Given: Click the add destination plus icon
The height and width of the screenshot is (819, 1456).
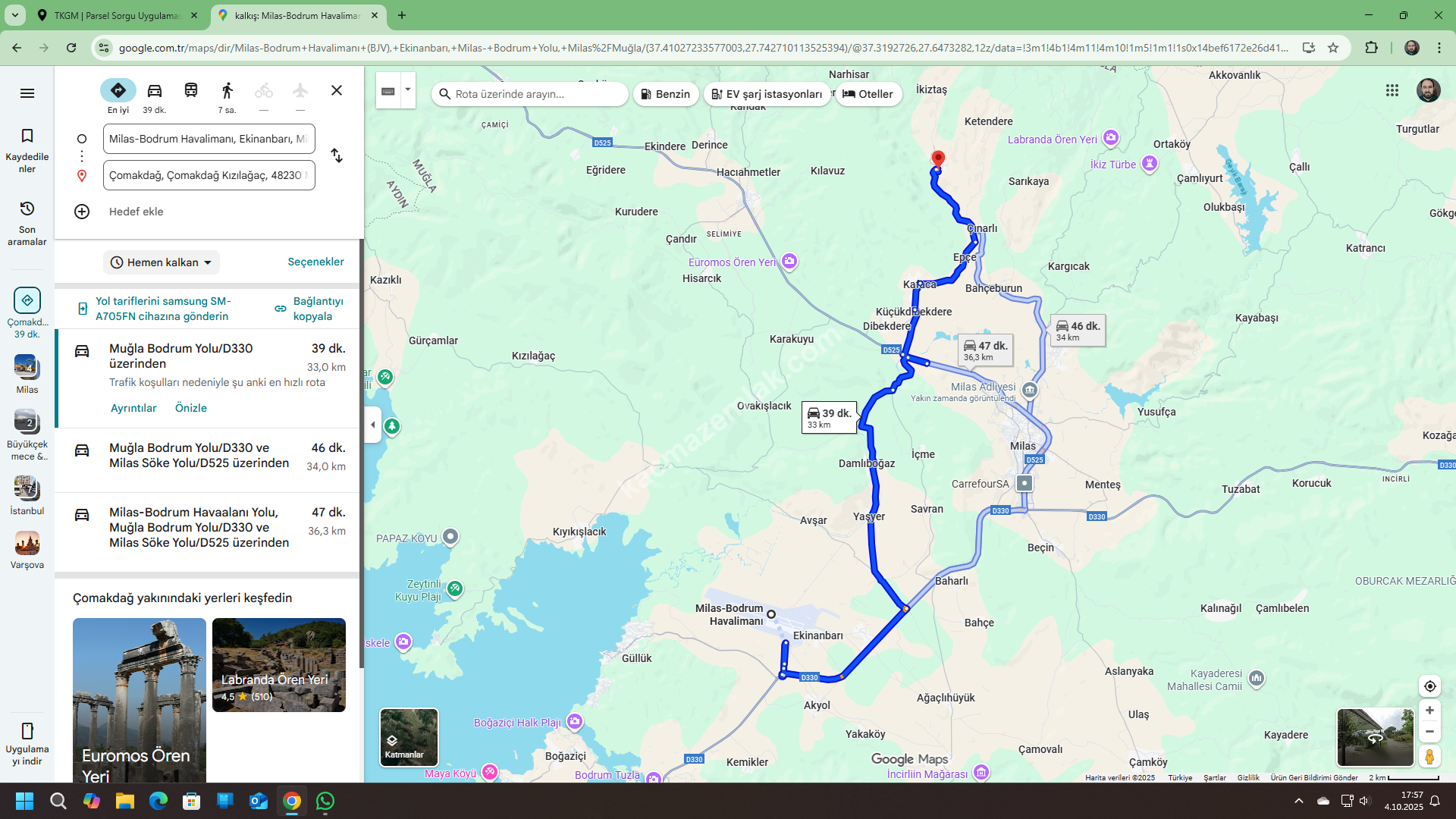Looking at the screenshot, I should coord(82,212).
